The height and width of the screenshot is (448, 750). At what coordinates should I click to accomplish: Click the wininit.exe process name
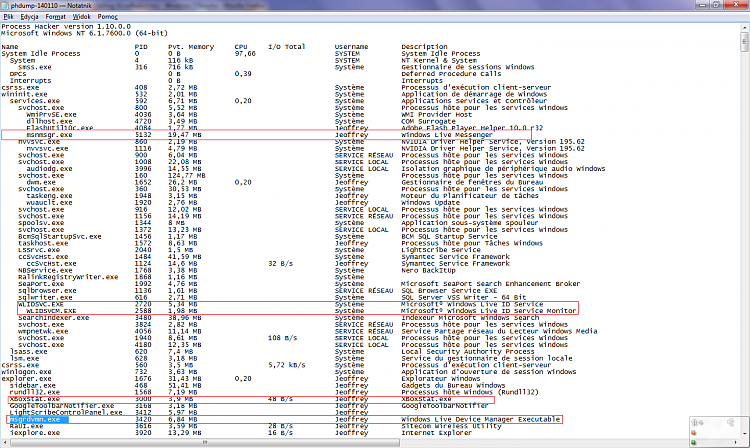point(24,94)
